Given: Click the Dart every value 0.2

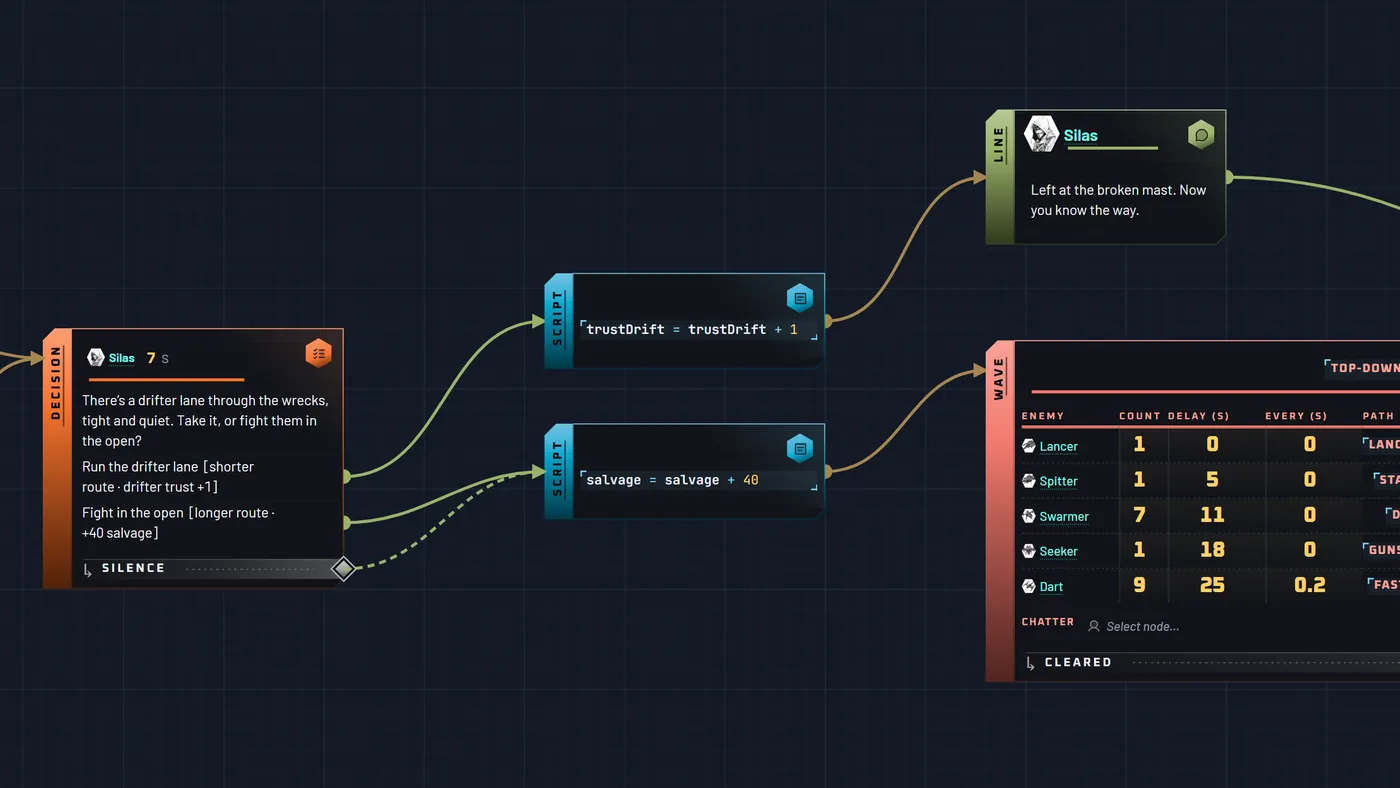Looking at the screenshot, I should (1310, 584).
